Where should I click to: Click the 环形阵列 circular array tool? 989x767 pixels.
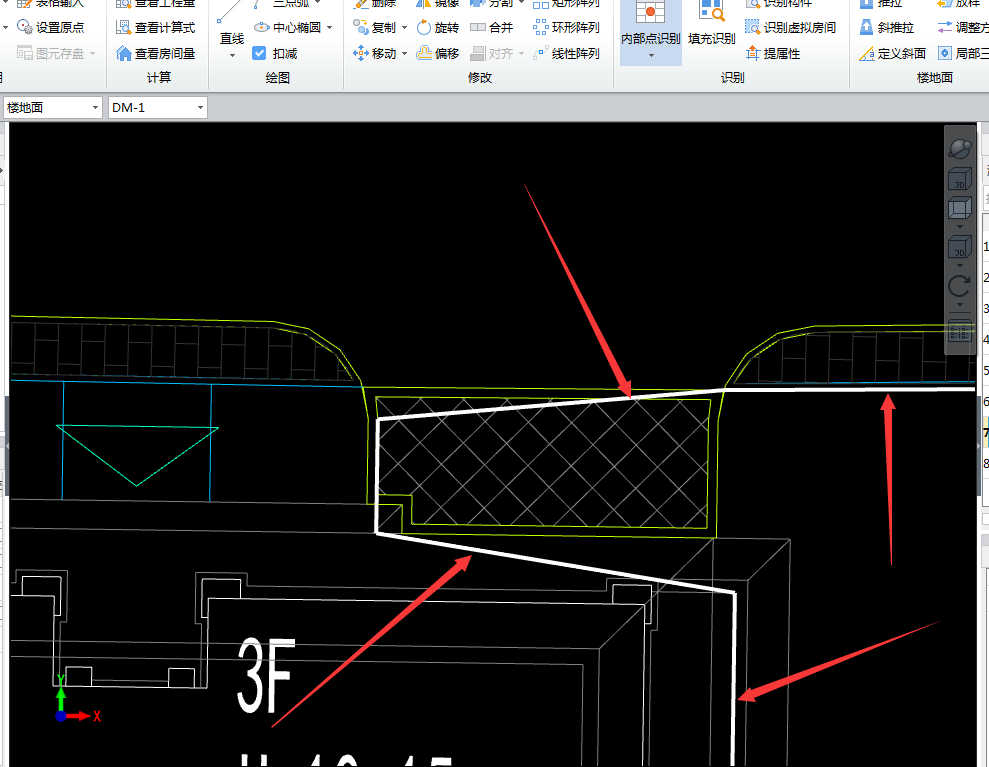click(566, 27)
